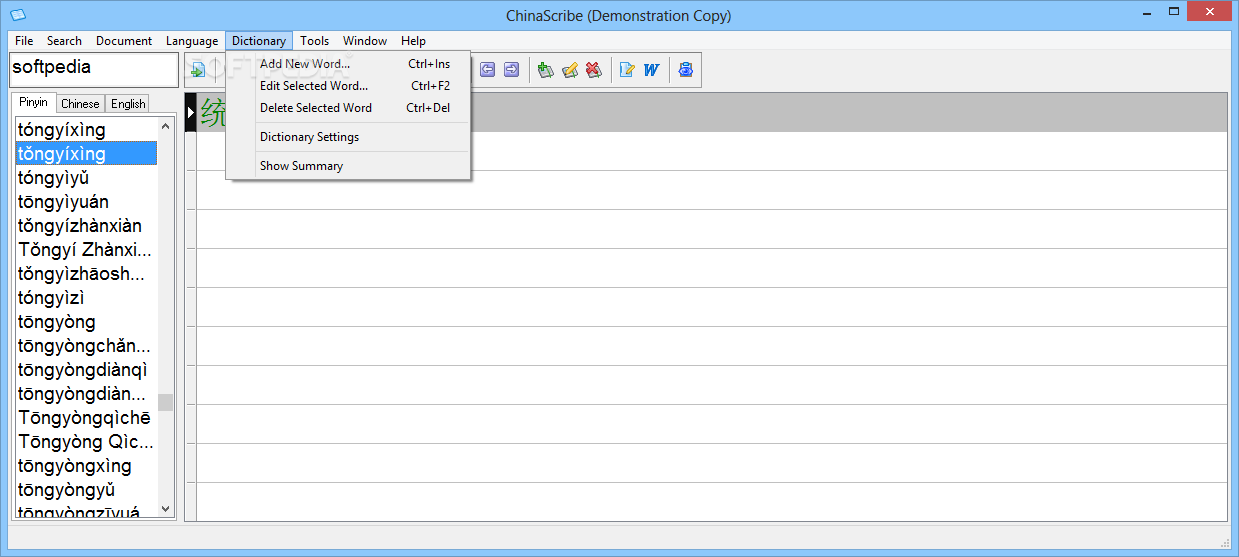The width and height of the screenshot is (1239, 557).
Task: Close the open Dictionary menu
Action: pyautogui.click(x=259, y=41)
